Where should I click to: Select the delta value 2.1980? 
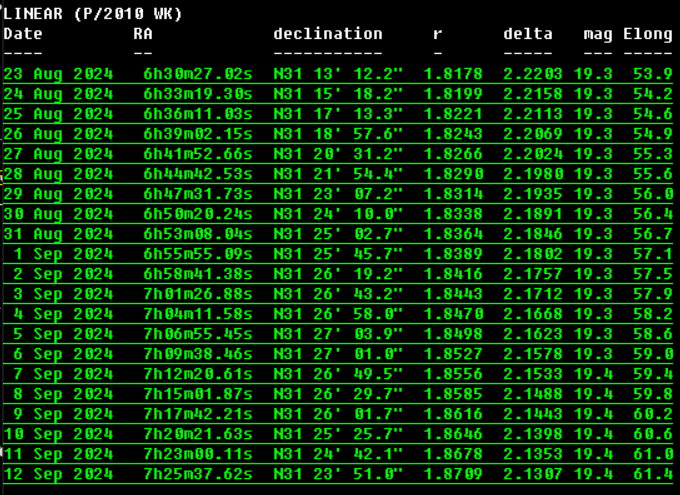(x=531, y=174)
